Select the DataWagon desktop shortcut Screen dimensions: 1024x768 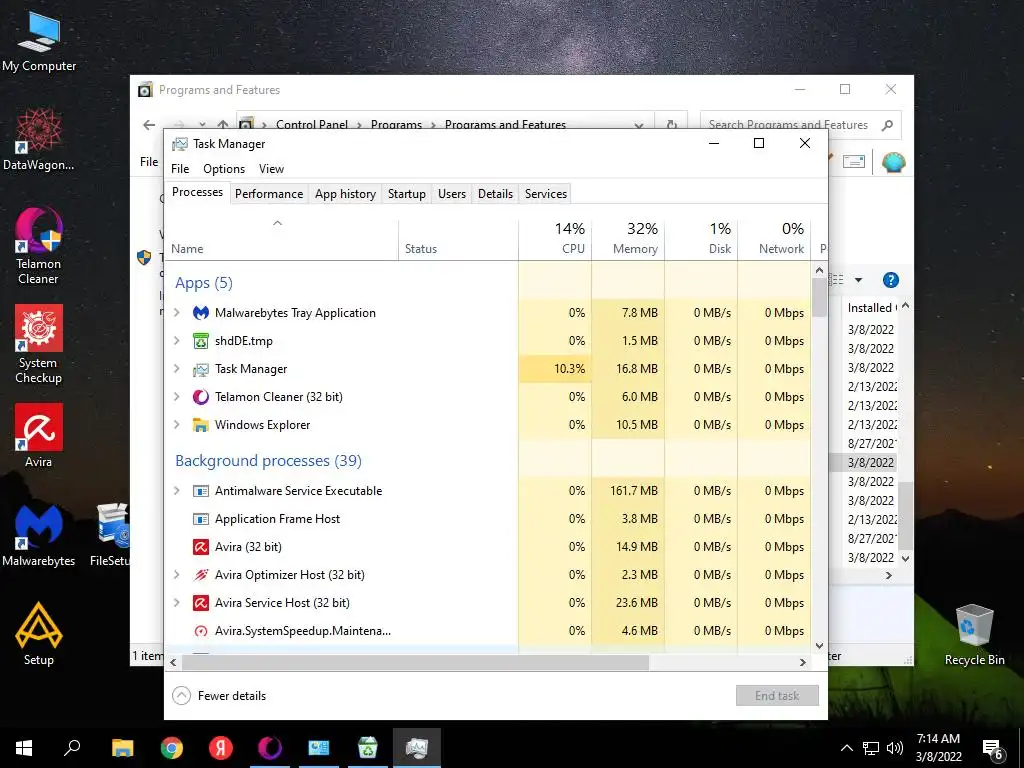[x=39, y=140]
